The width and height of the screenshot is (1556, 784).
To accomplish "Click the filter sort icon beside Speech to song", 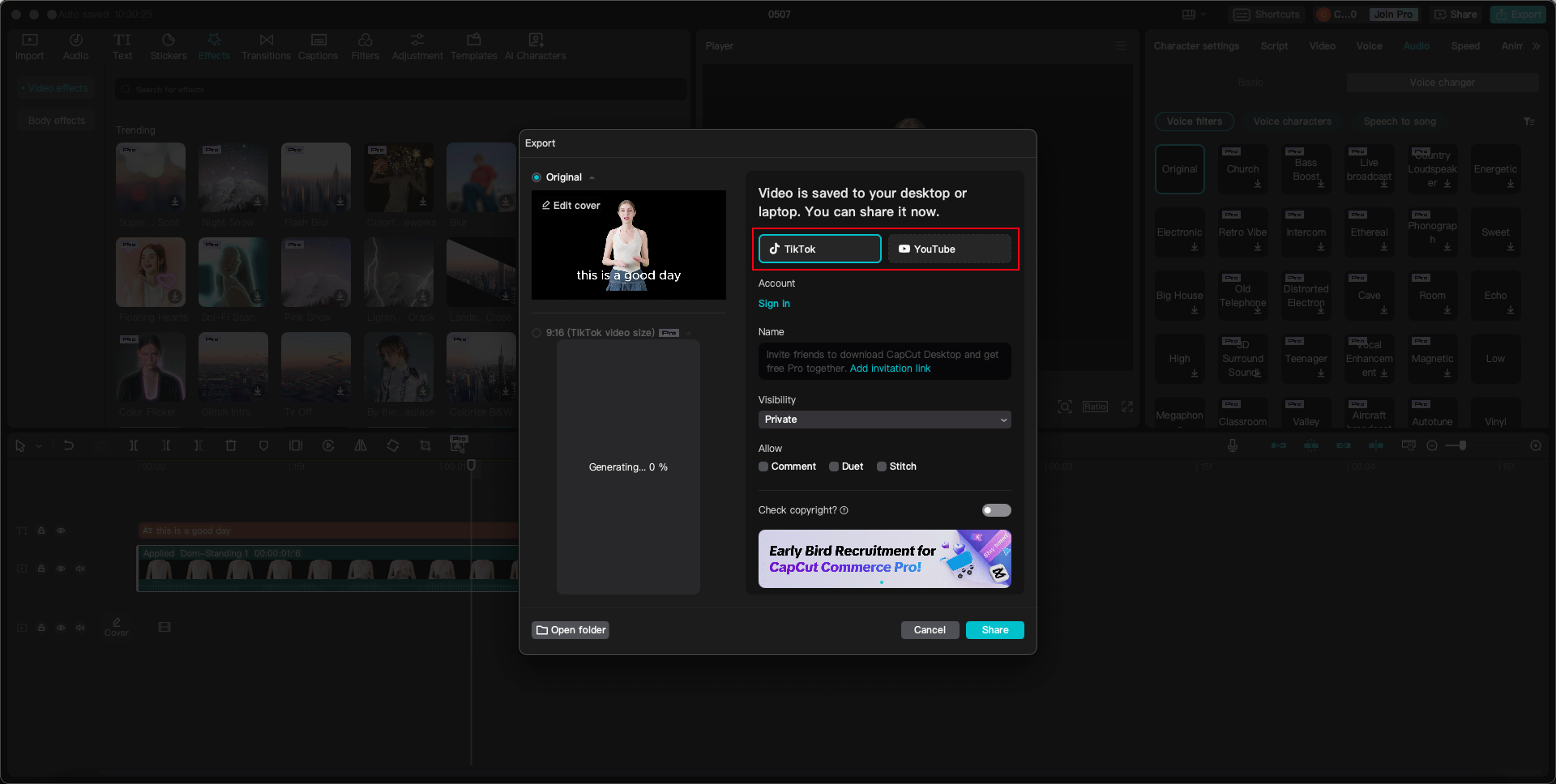I will 1529,121.
